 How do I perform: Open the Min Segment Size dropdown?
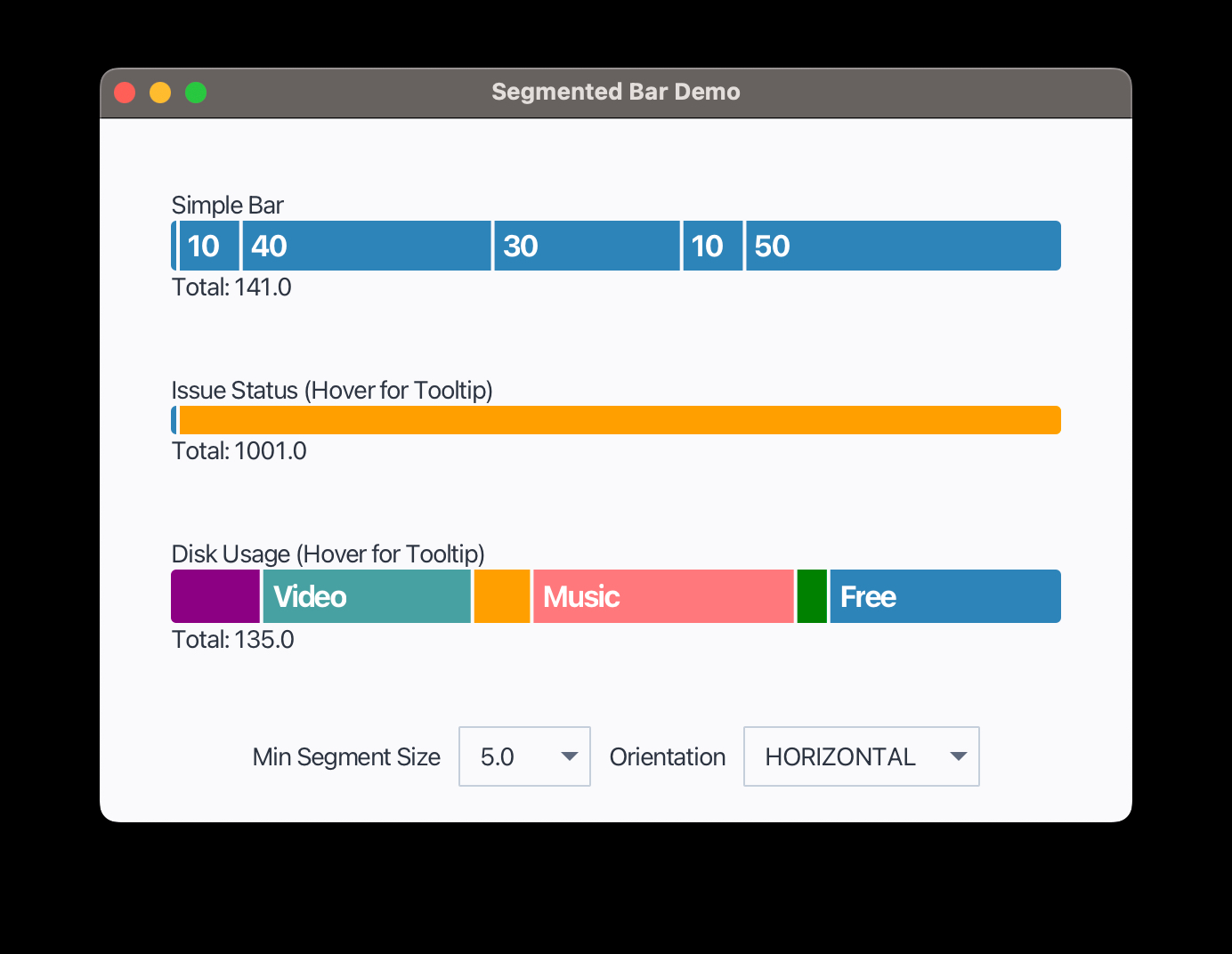[x=524, y=756]
